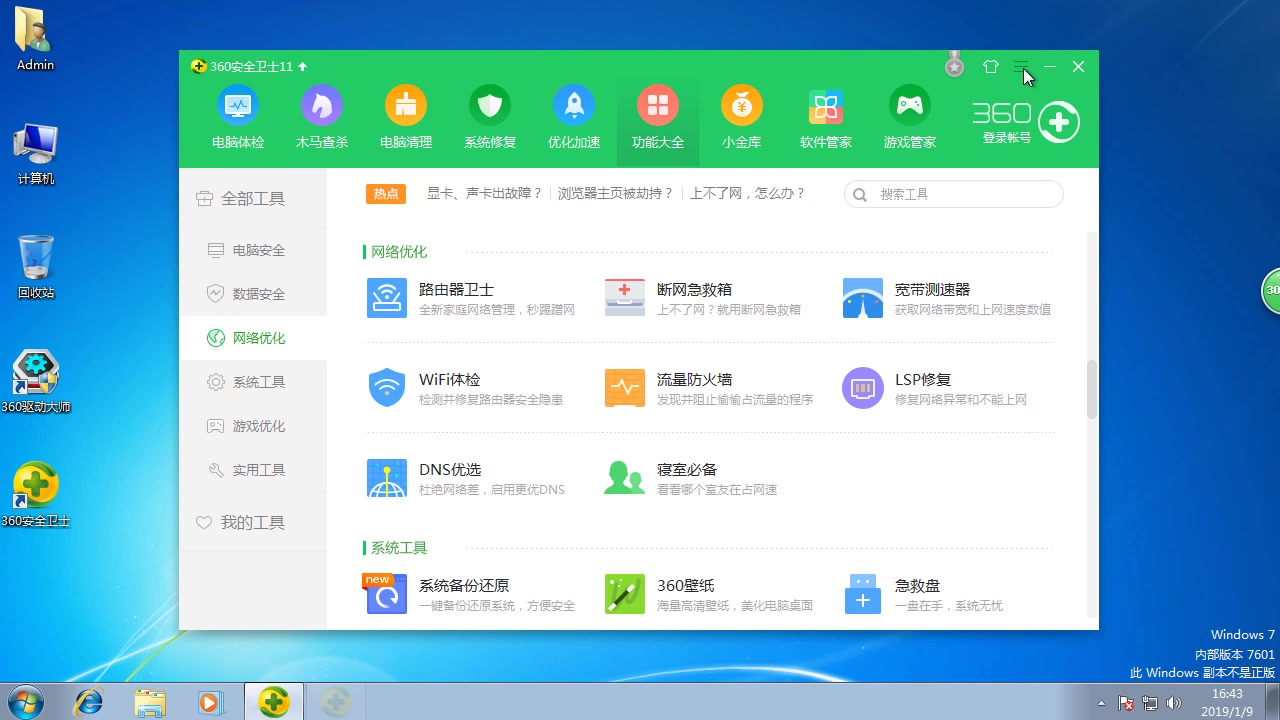Launch 360壁纸 tool icon
Screen dimensions: 1280x720
(x=625, y=594)
